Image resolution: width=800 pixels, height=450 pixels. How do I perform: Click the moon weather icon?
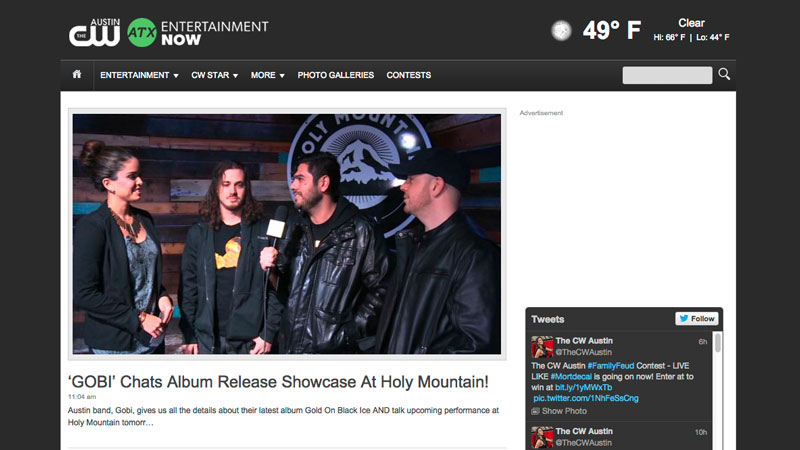[562, 31]
